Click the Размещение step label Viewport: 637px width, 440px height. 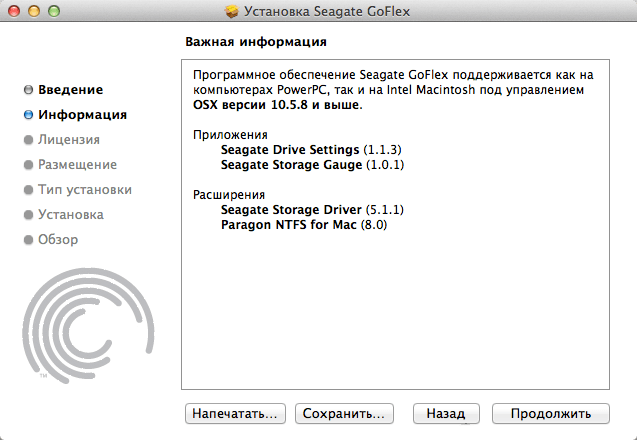(77, 165)
